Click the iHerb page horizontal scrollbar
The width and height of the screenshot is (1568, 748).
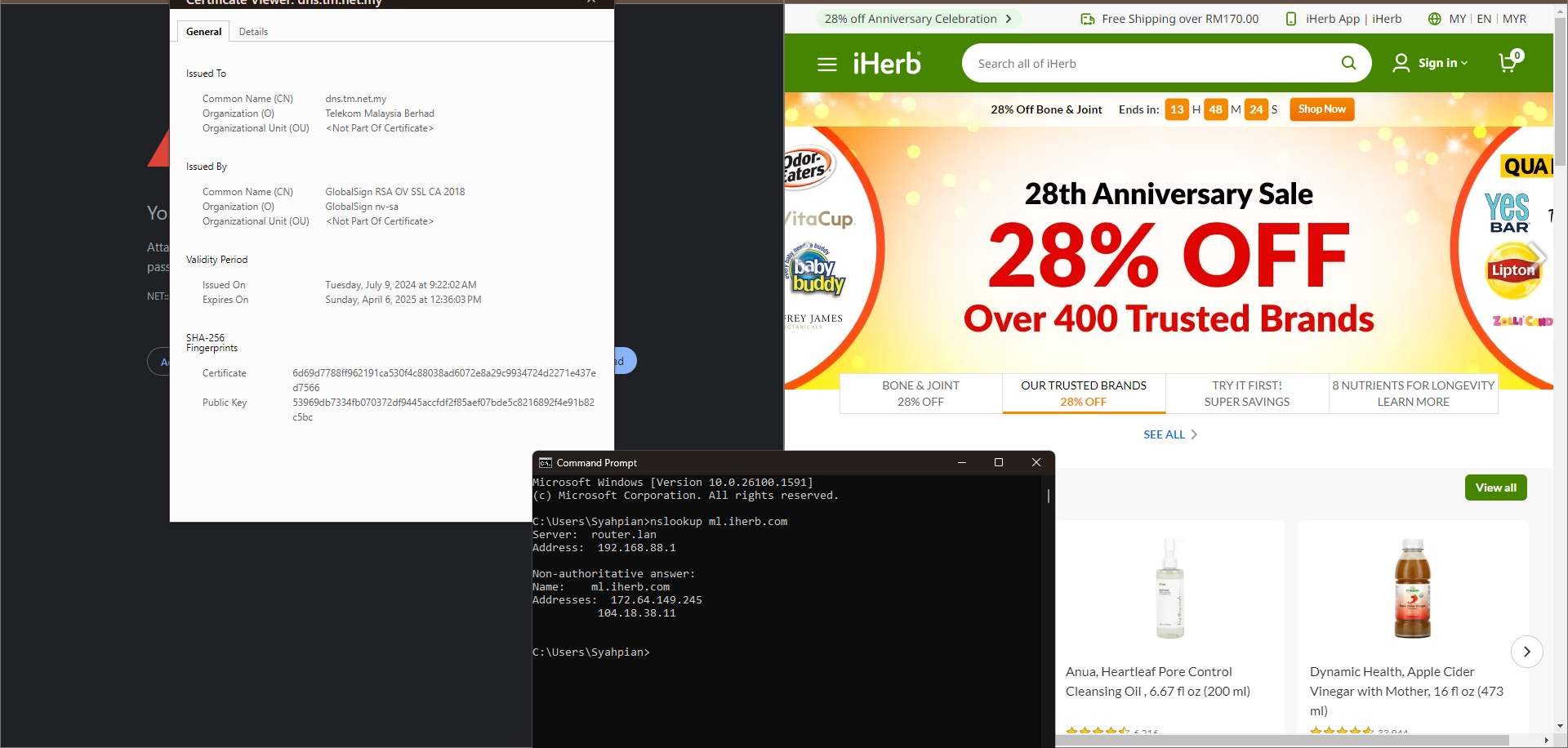pyautogui.click(x=1282, y=741)
